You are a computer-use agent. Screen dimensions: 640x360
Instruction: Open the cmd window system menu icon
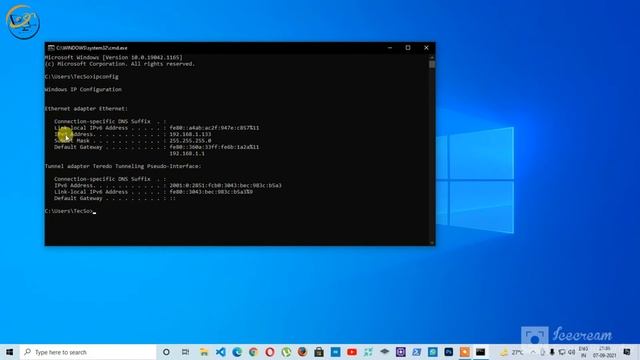(51, 48)
